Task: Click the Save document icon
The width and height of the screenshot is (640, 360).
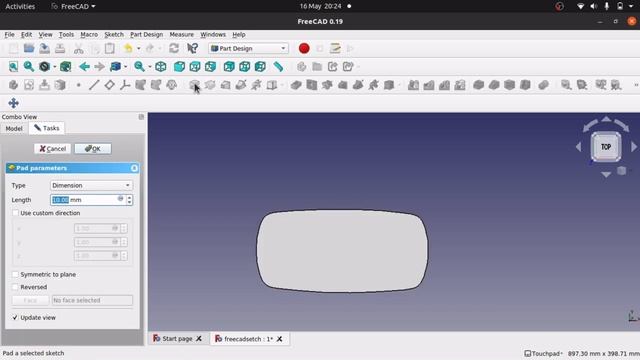Action: pyautogui.click(x=44, y=48)
